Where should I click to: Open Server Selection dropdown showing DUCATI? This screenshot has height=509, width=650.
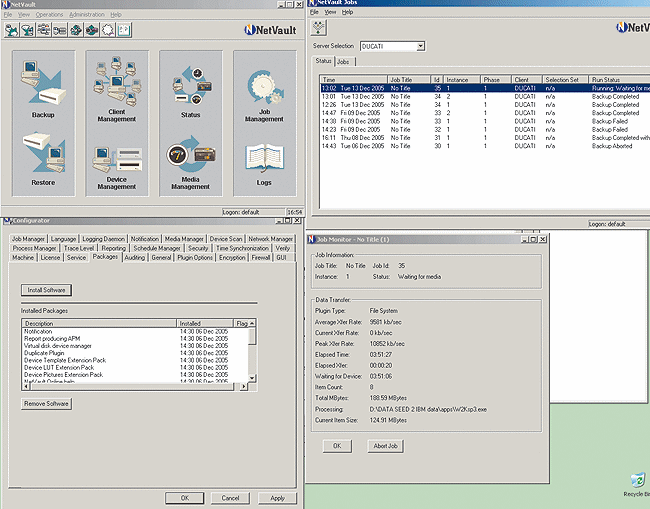click(421, 46)
